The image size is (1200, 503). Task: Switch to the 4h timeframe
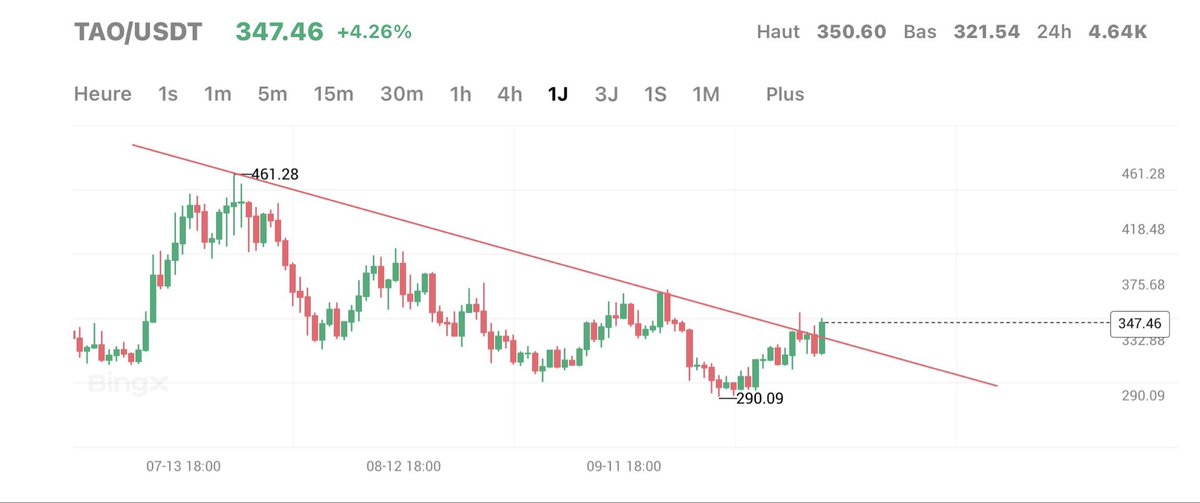510,94
